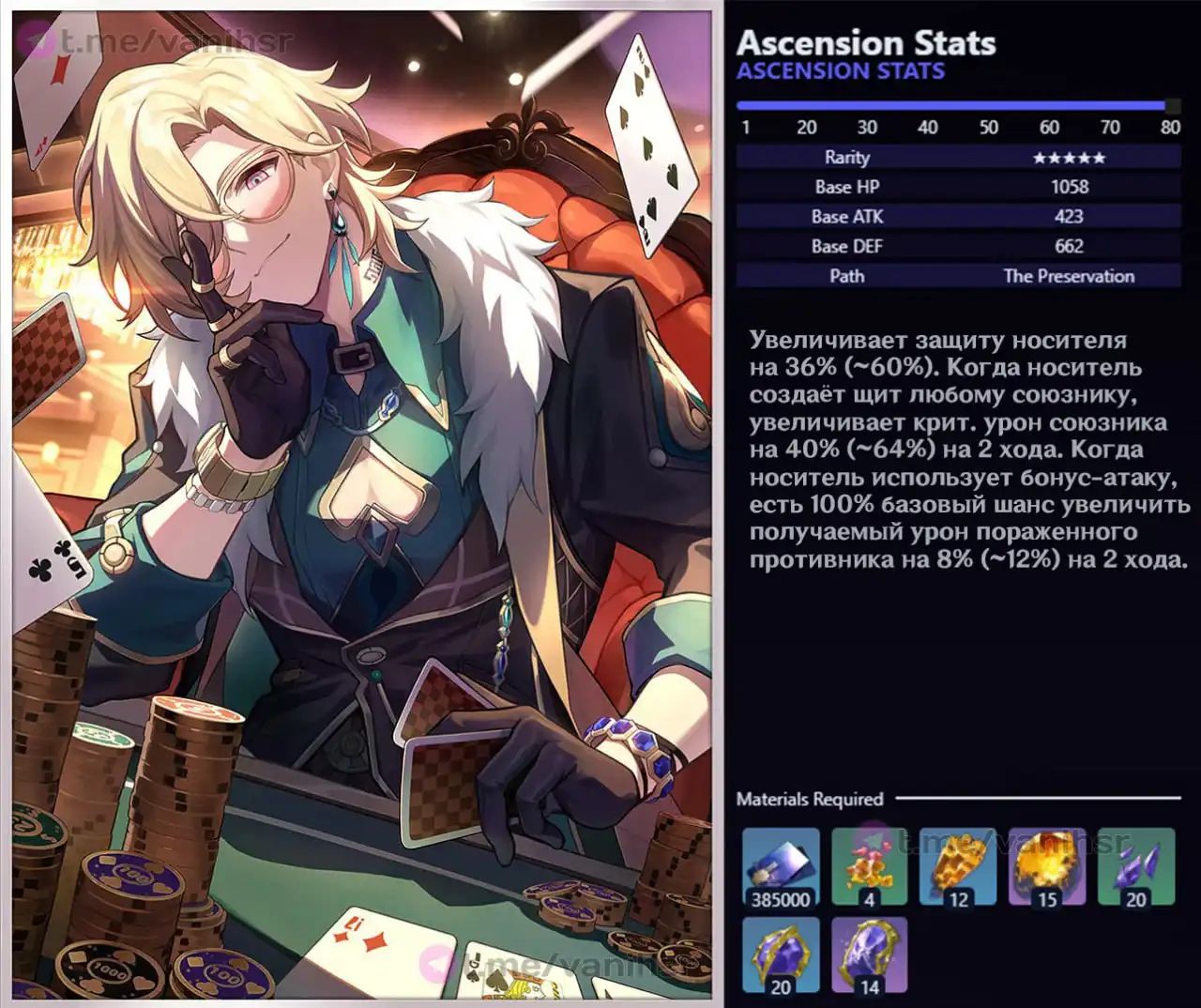The height and width of the screenshot is (1008, 1201).
Task: Select level 20 on the ascension scale
Action: click(x=807, y=128)
